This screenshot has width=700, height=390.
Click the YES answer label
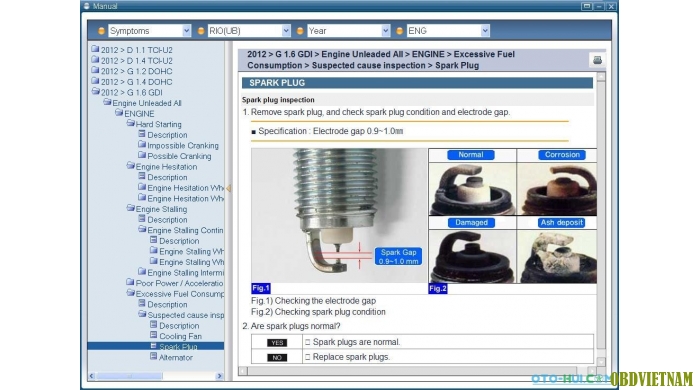(277, 343)
